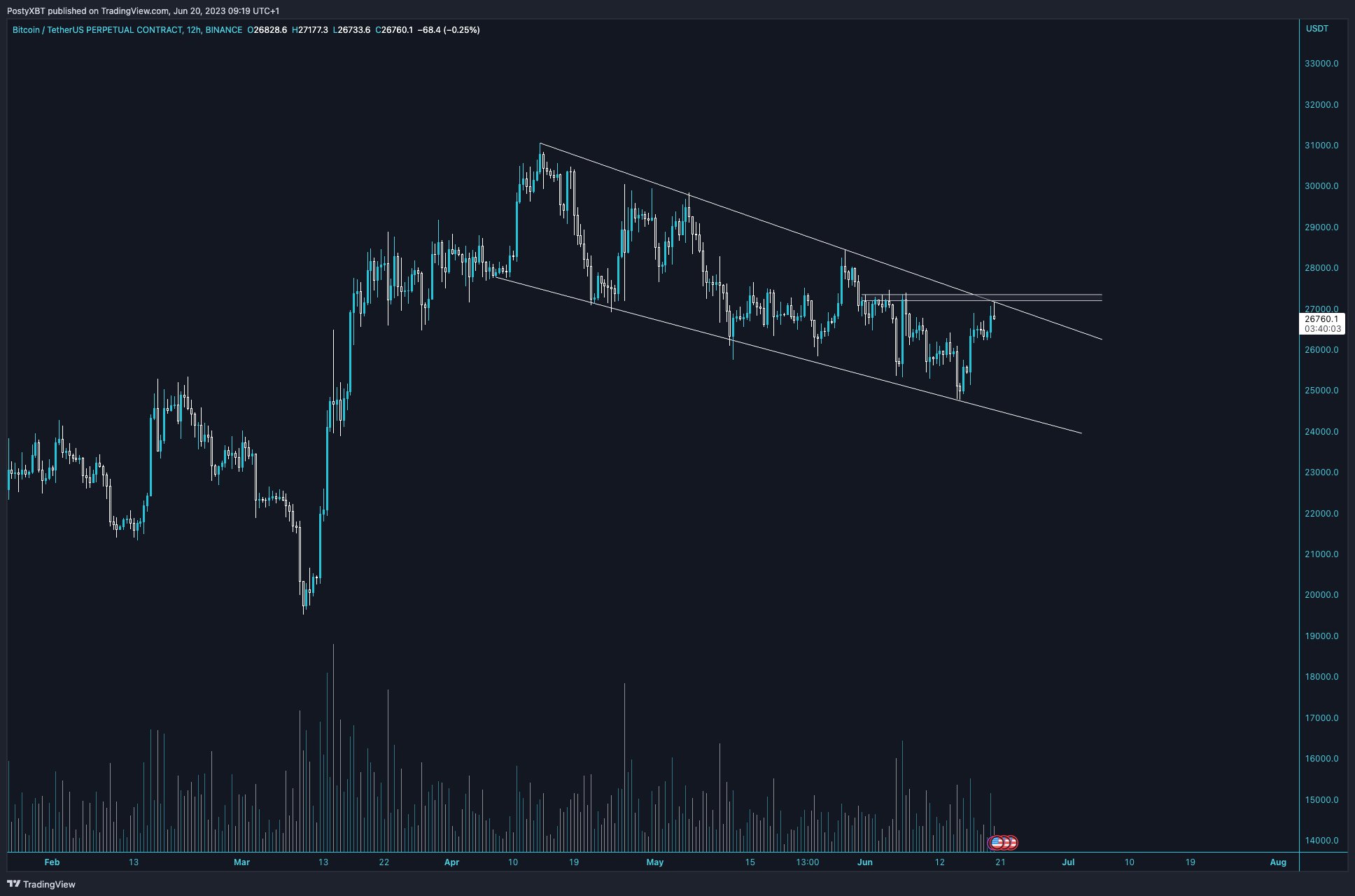Click the 30000.0 price axis label
Image resolution: width=1355 pixels, height=896 pixels.
click(x=1321, y=186)
